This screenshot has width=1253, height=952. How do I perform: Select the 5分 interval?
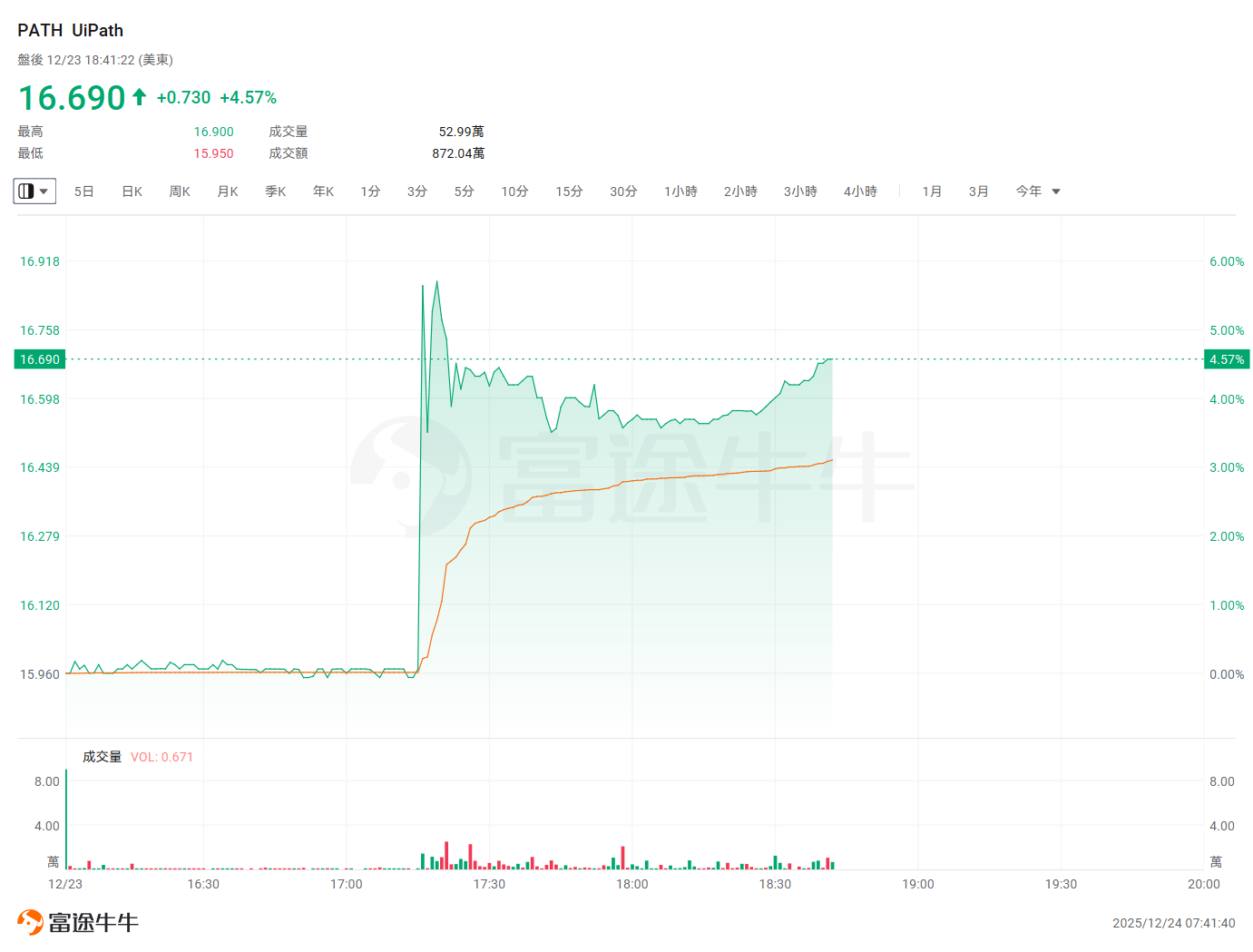[x=465, y=191]
